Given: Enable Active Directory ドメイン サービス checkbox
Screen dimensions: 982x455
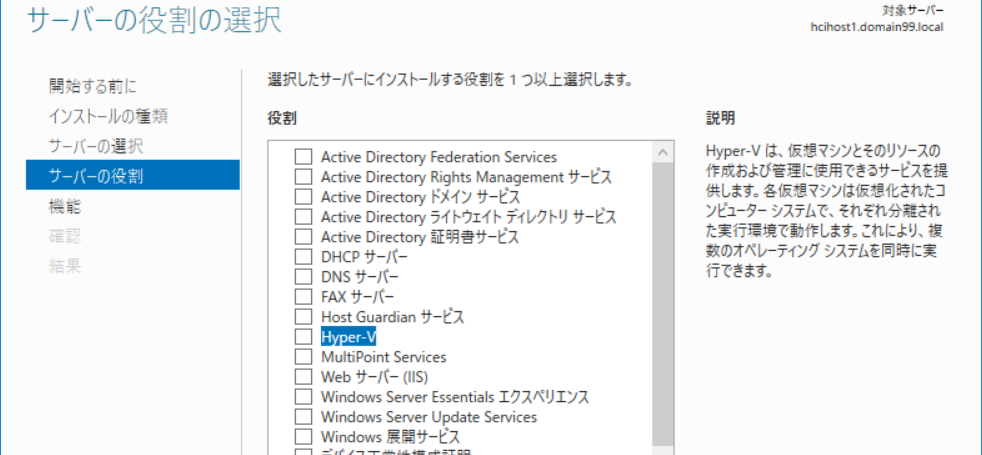Looking at the screenshot, I should coord(303,197).
